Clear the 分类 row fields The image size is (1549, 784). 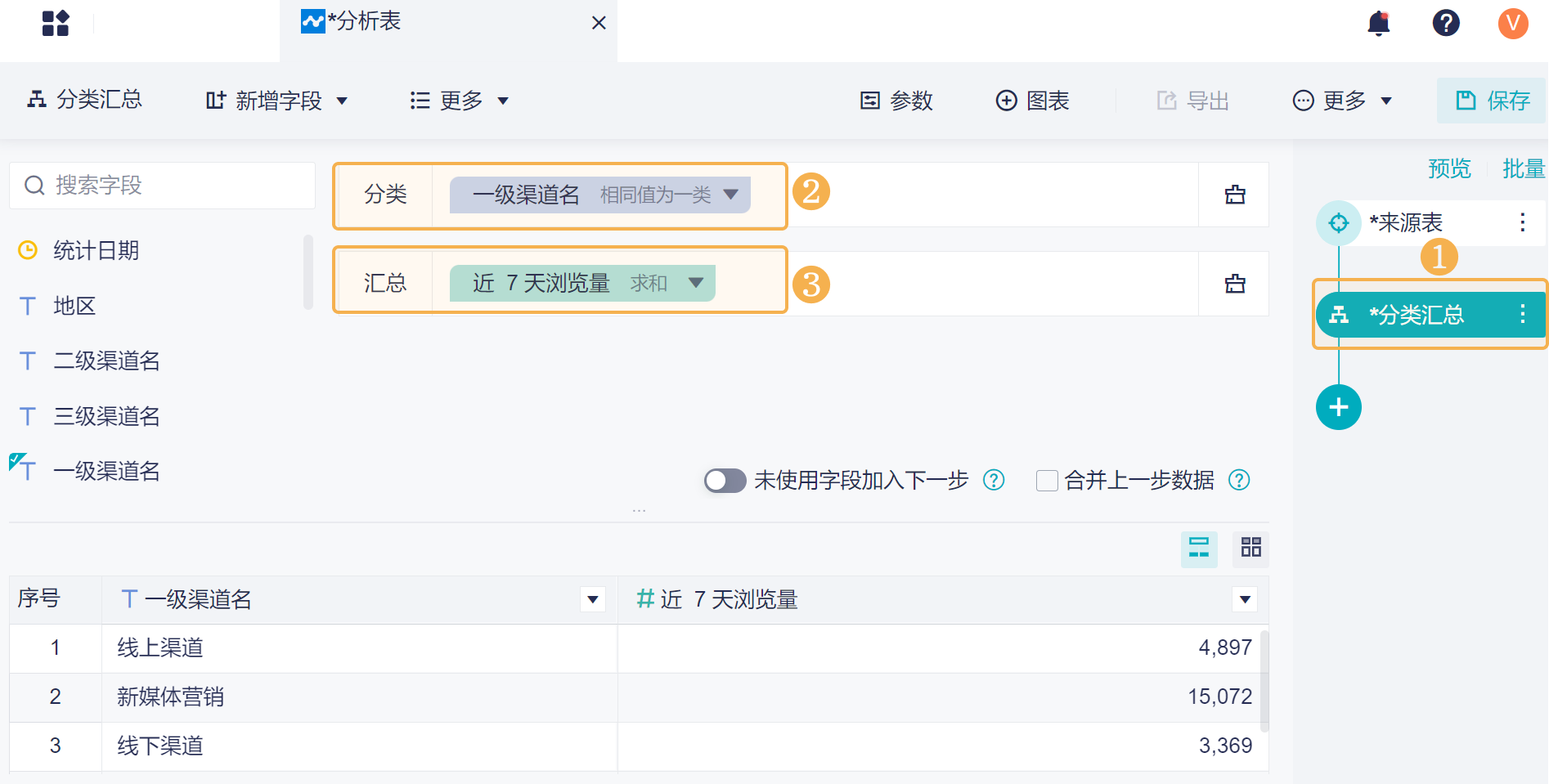click(x=1234, y=195)
